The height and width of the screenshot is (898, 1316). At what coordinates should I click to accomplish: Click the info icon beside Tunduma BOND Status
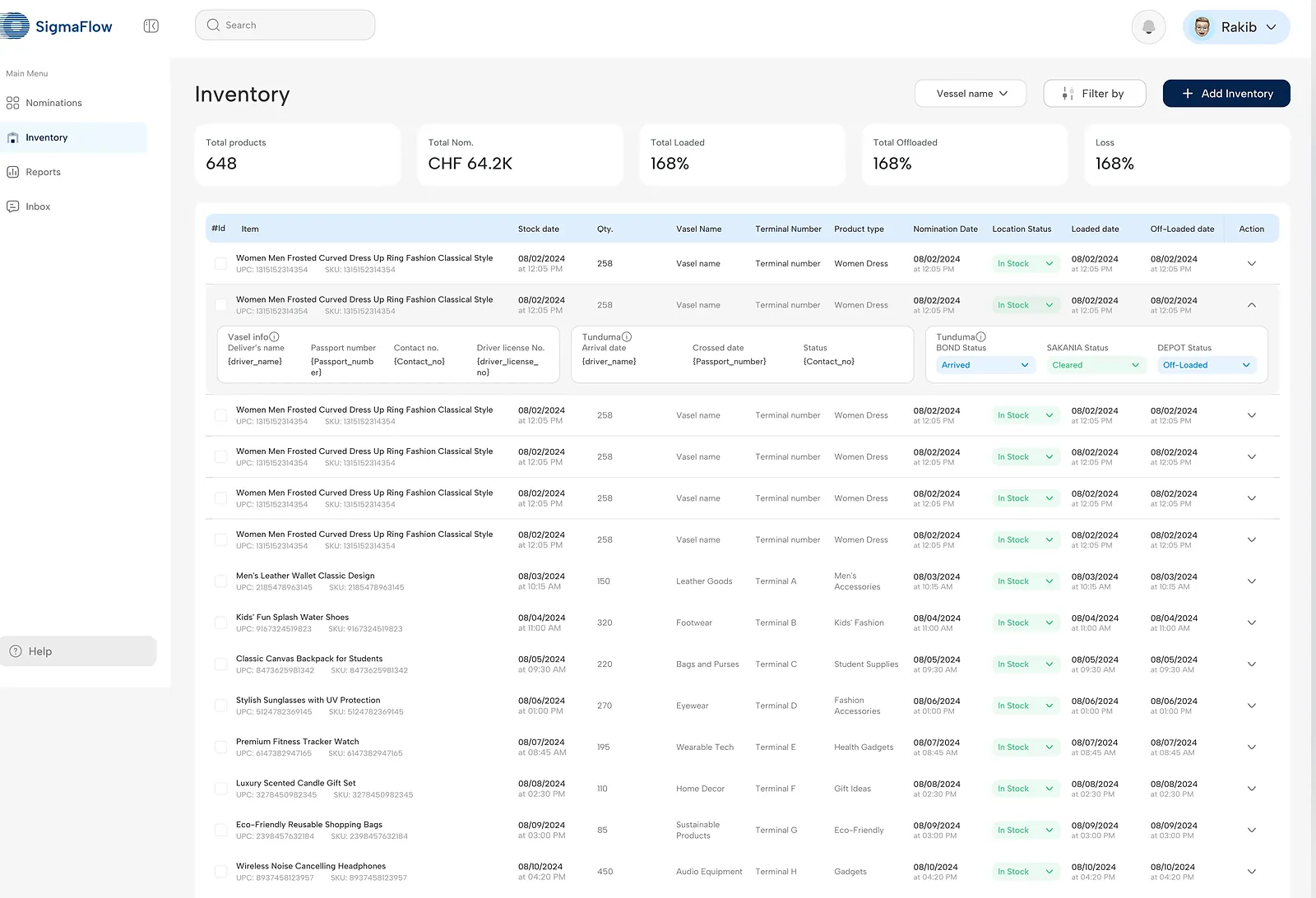tap(980, 337)
